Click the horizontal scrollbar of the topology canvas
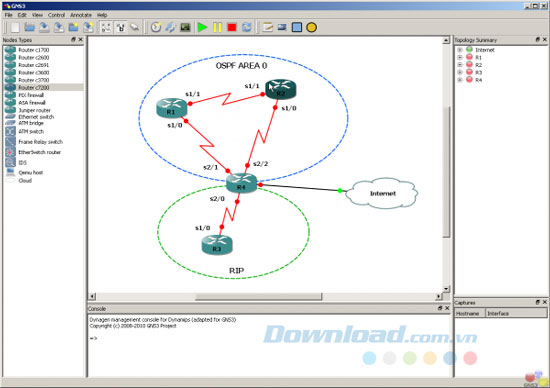Screen dimensions: 550x388 tap(258, 297)
